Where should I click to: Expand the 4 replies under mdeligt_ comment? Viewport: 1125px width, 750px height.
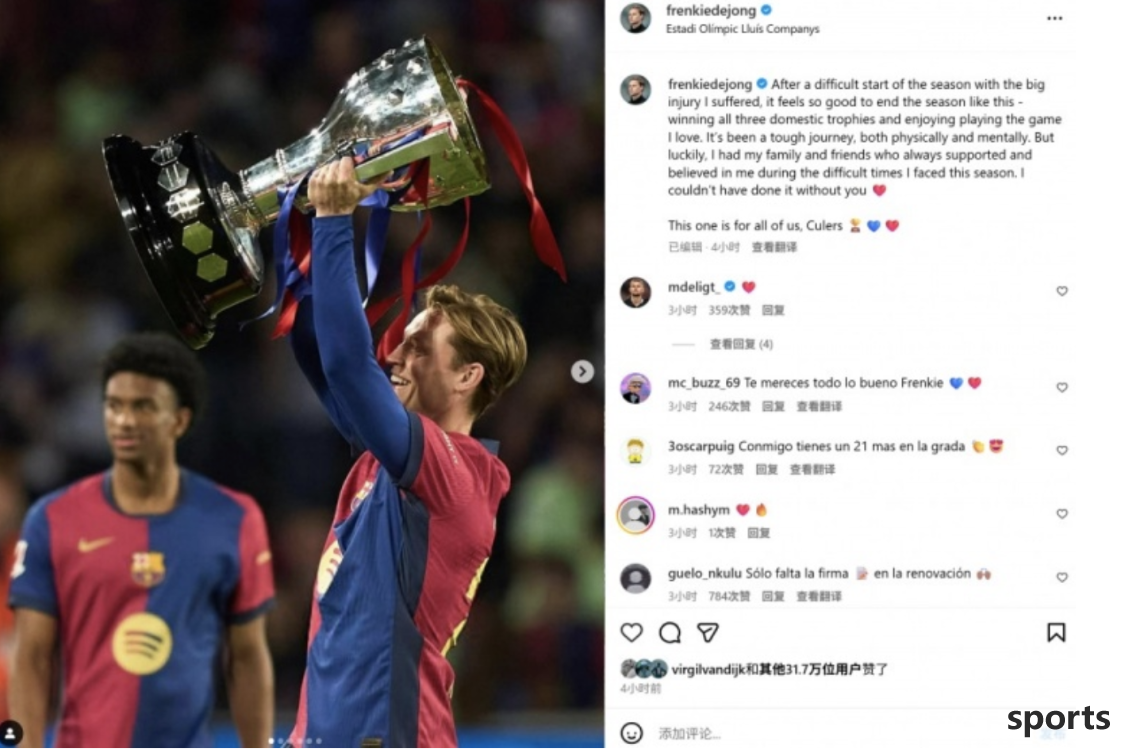point(741,344)
